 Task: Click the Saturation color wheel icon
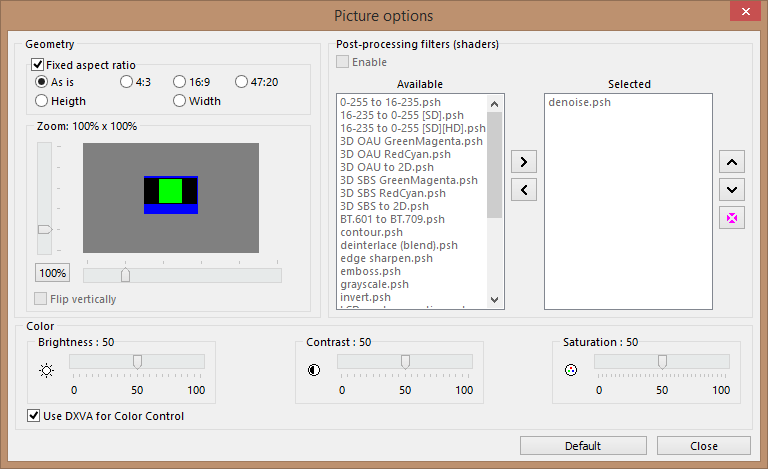(571, 369)
